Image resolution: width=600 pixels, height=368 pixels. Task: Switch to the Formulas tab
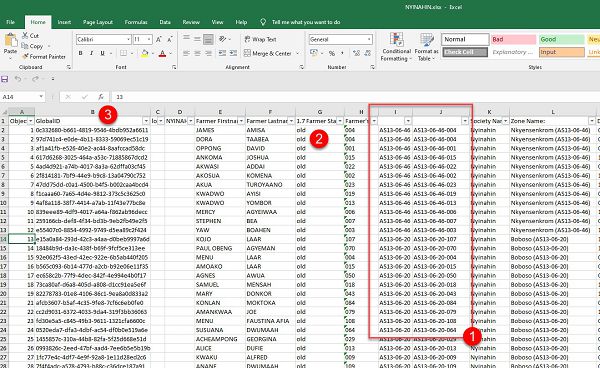click(x=136, y=22)
